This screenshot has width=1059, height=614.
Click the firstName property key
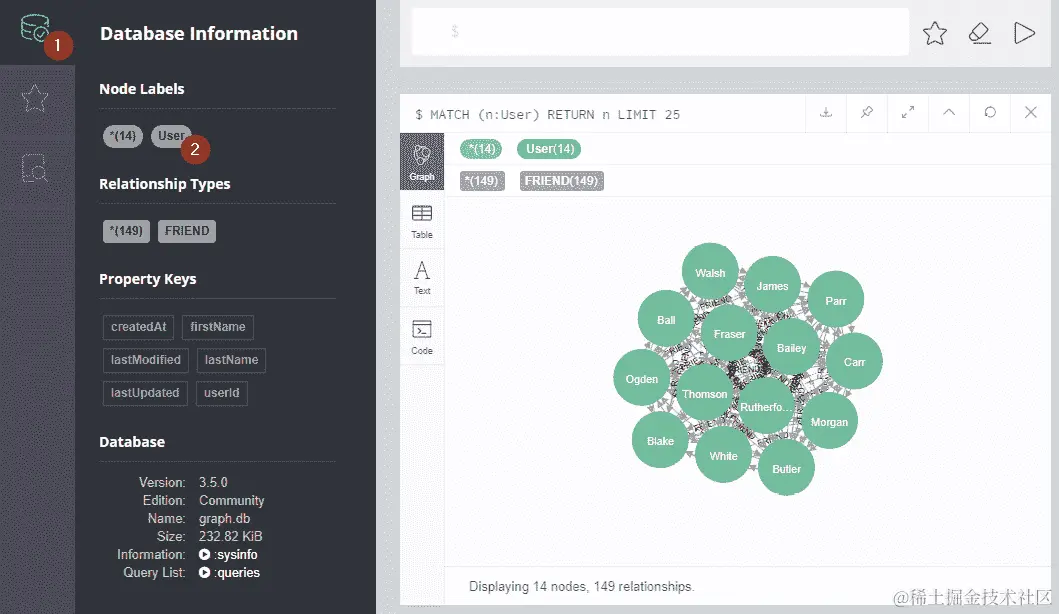[x=217, y=327]
